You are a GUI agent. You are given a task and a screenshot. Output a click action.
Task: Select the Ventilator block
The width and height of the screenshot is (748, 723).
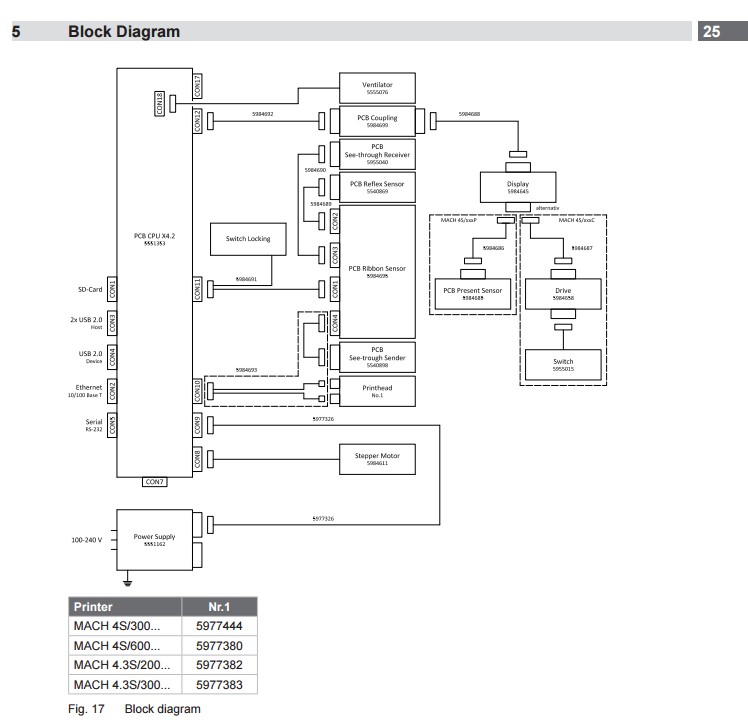click(377, 89)
